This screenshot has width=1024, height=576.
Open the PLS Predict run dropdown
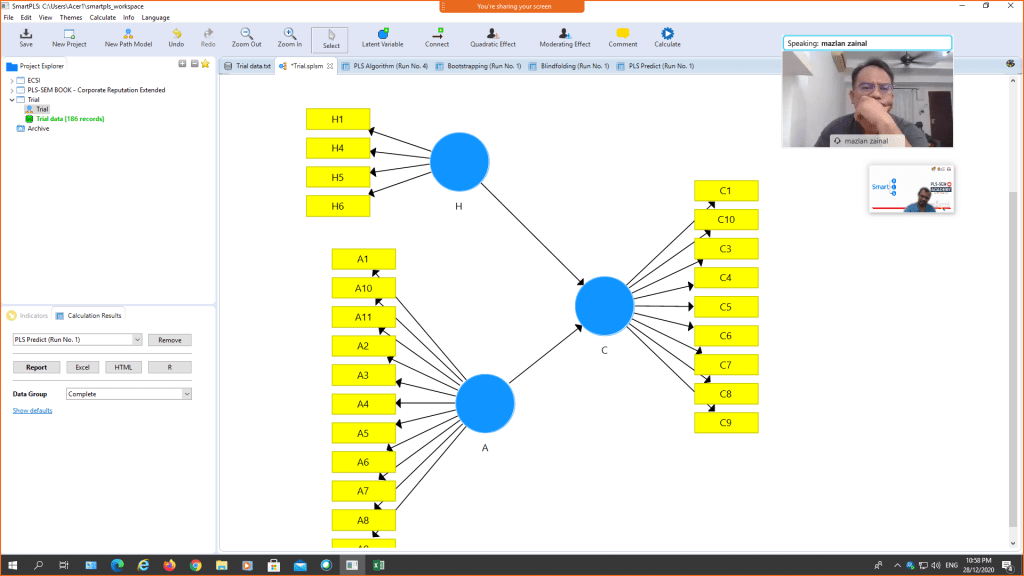(x=136, y=340)
